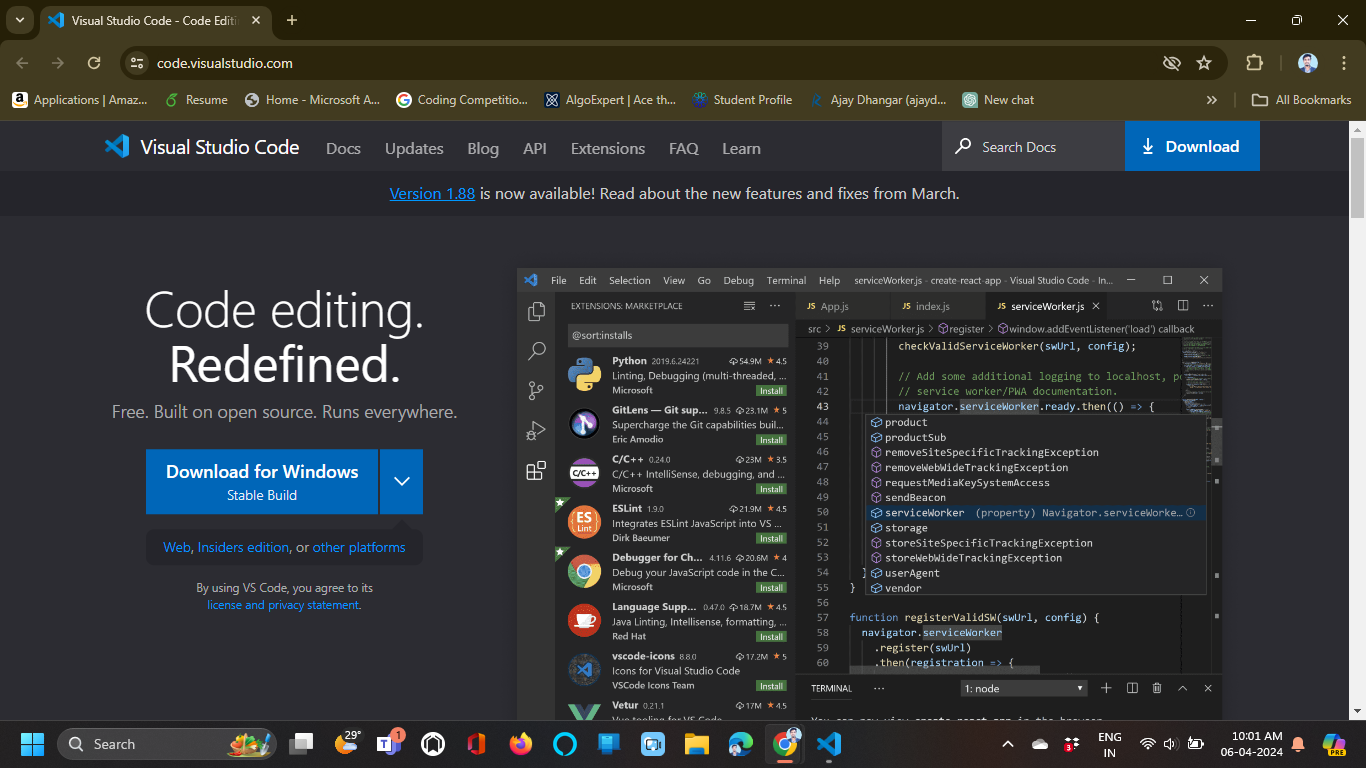Open the Home - Microsoft bookmark
The image size is (1366, 768).
(312, 100)
